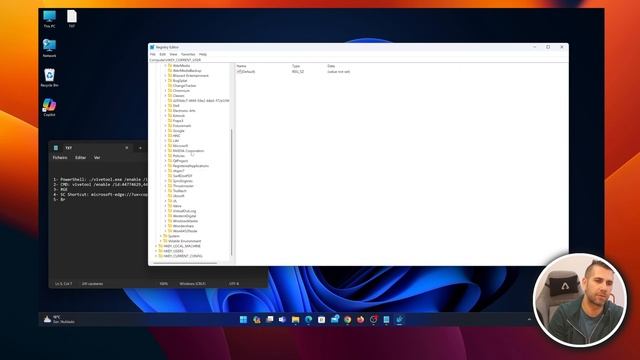Viewport: 640px width, 360px height.
Task: Expand the Policies key
Action: point(166,156)
